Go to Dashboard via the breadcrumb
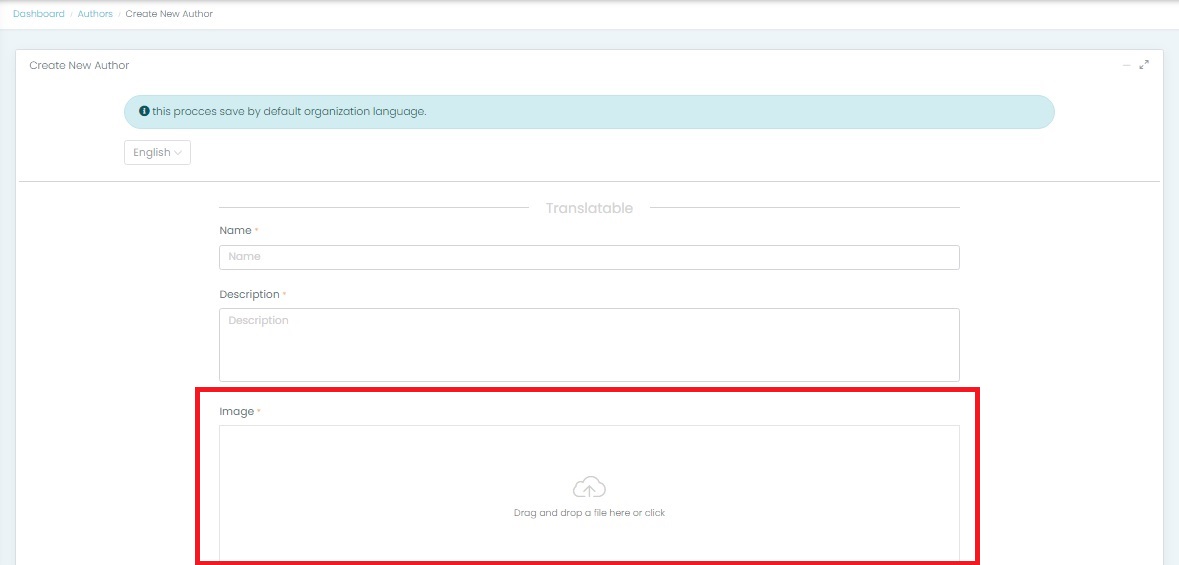1179x565 pixels. click(39, 14)
